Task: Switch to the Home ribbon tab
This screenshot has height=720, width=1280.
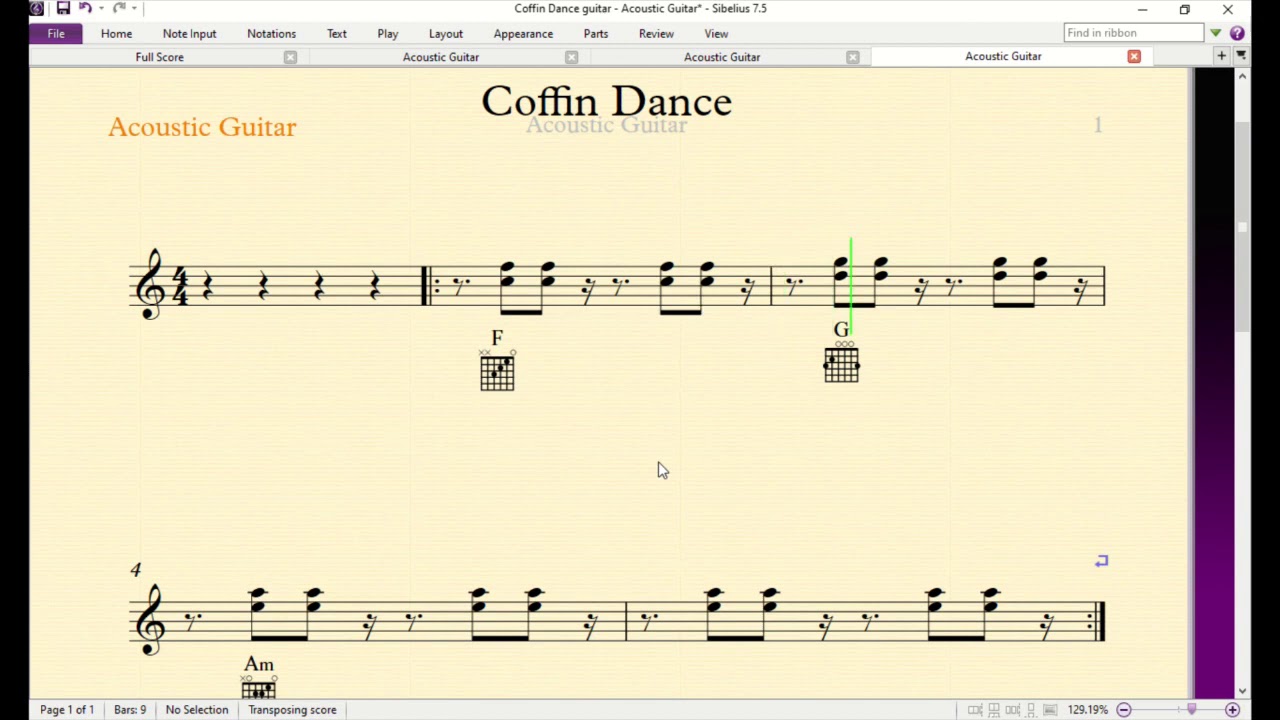Action: click(116, 34)
